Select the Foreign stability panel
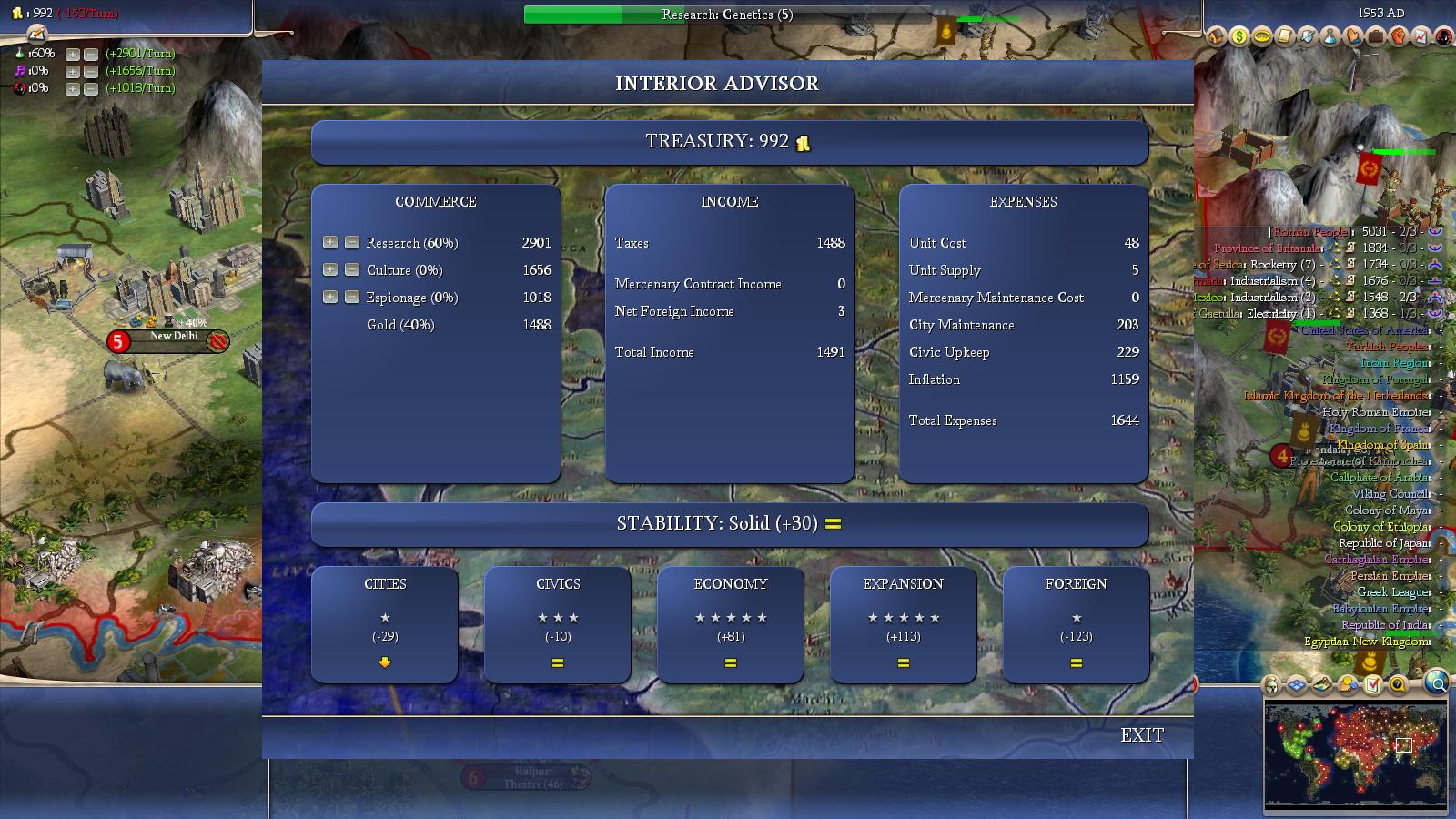Image resolution: width=1456 pixels, height=819 pixels. coord(1077,624)
